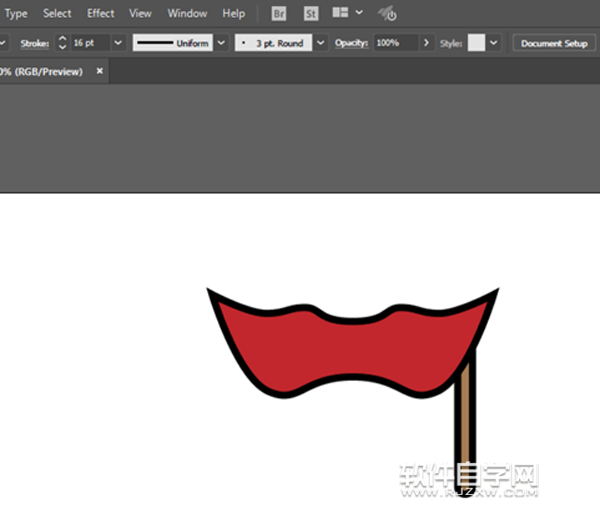600x513 pixels.
Task: Expand the stroke weight dropdown arrow
Action: point(118,44)
